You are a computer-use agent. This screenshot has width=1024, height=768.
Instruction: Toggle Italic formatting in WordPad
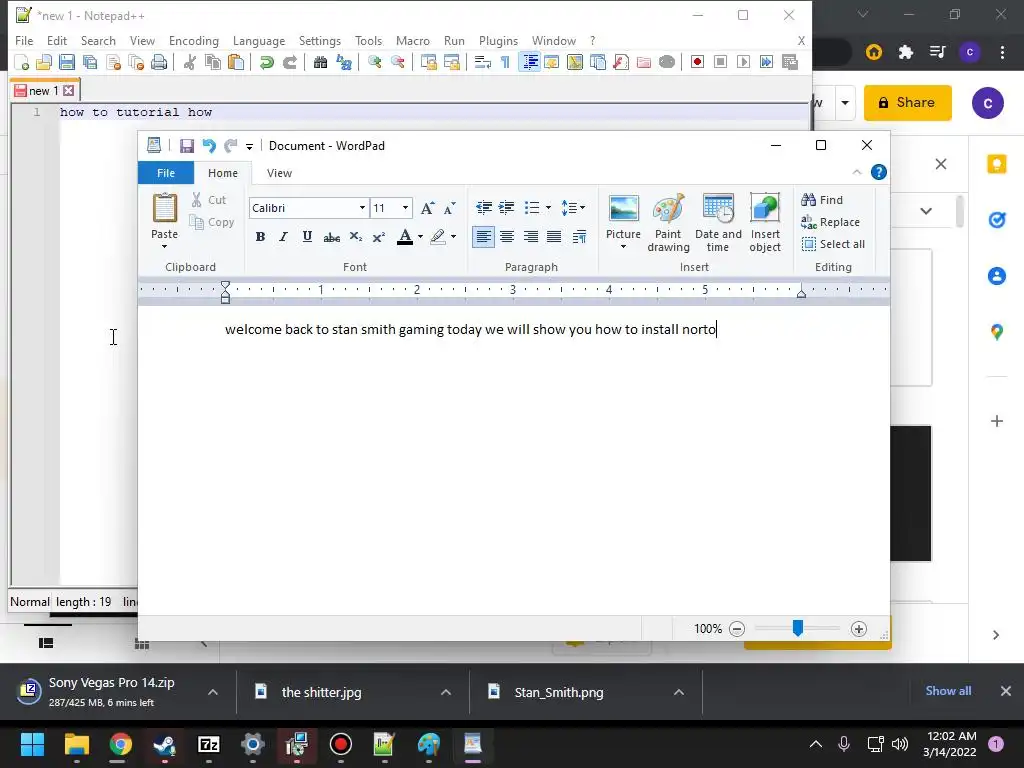click(283, 236)
